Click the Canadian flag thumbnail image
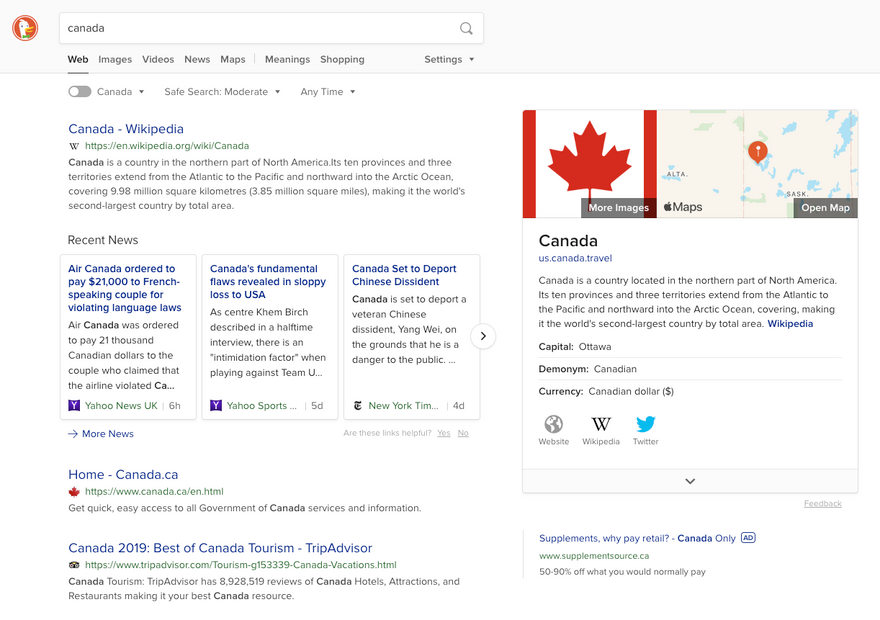This screenshot has width=880, height=620. click(x=589, y=164)
